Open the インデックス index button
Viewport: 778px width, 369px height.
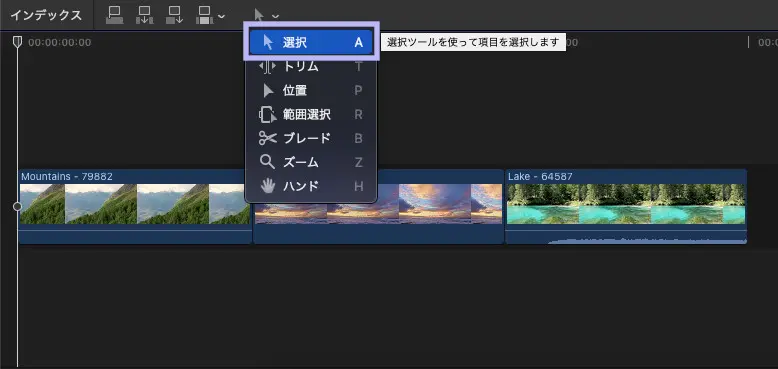(46, 15)
